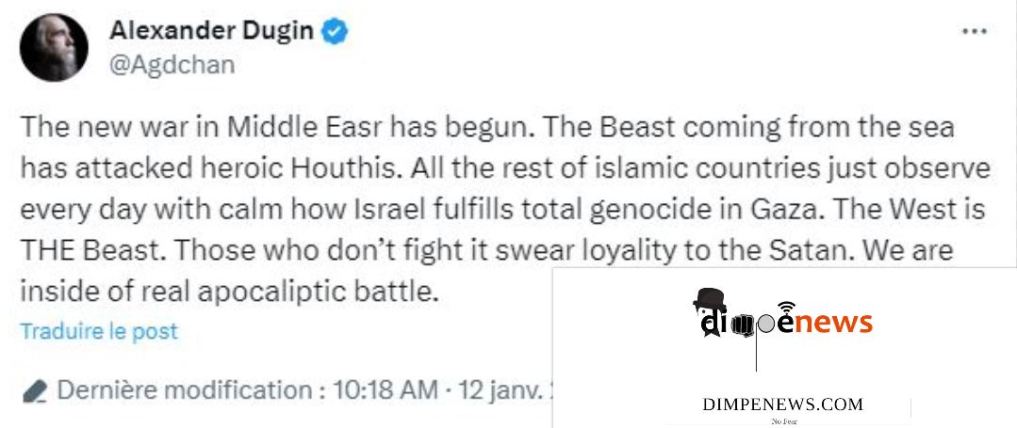Open the three-dot more options menu
Image resolution: width=1017 pixels, height=428 pixels.
coord(973,33)
